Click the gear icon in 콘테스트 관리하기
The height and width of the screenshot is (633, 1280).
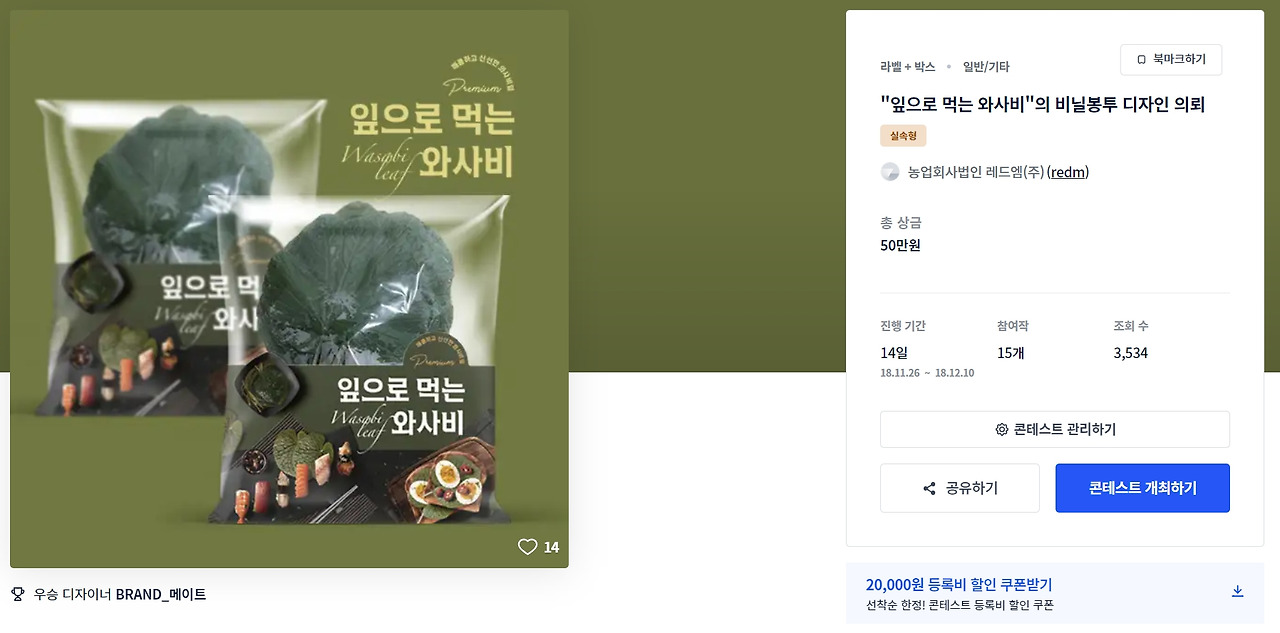point(1001,430)
